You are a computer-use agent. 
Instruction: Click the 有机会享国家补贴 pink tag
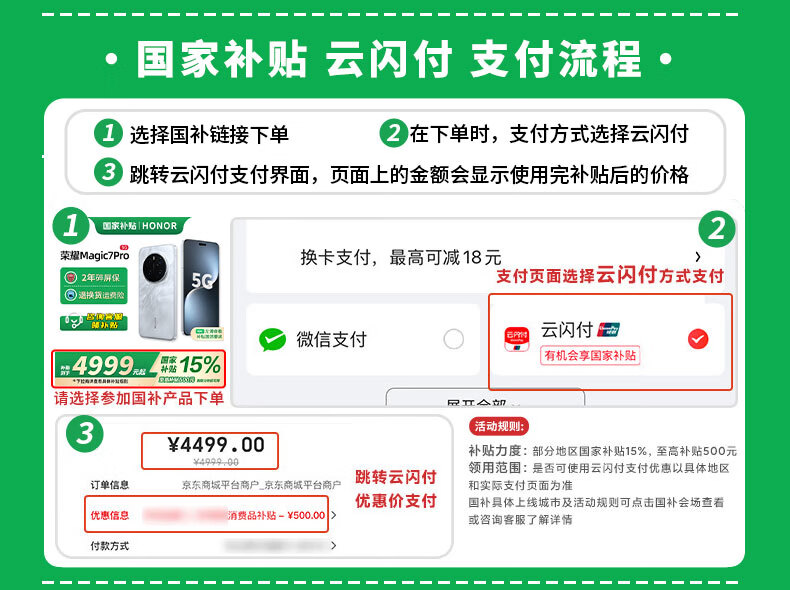(590, 355)
